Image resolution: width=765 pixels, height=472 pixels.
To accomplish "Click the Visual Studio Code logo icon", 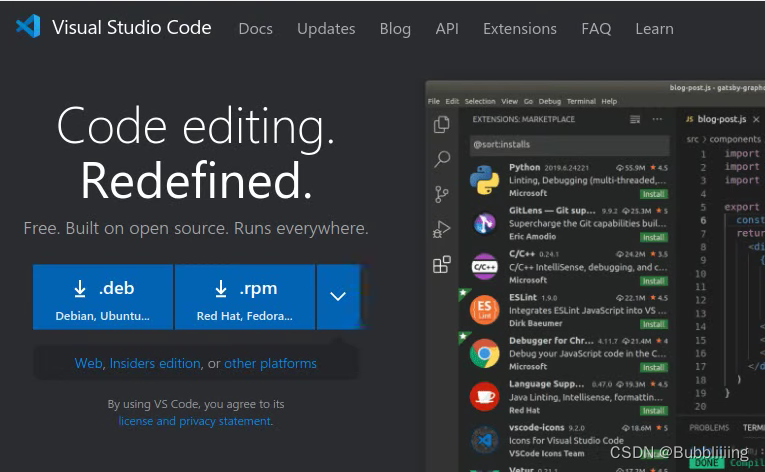I will click(28, 26).
